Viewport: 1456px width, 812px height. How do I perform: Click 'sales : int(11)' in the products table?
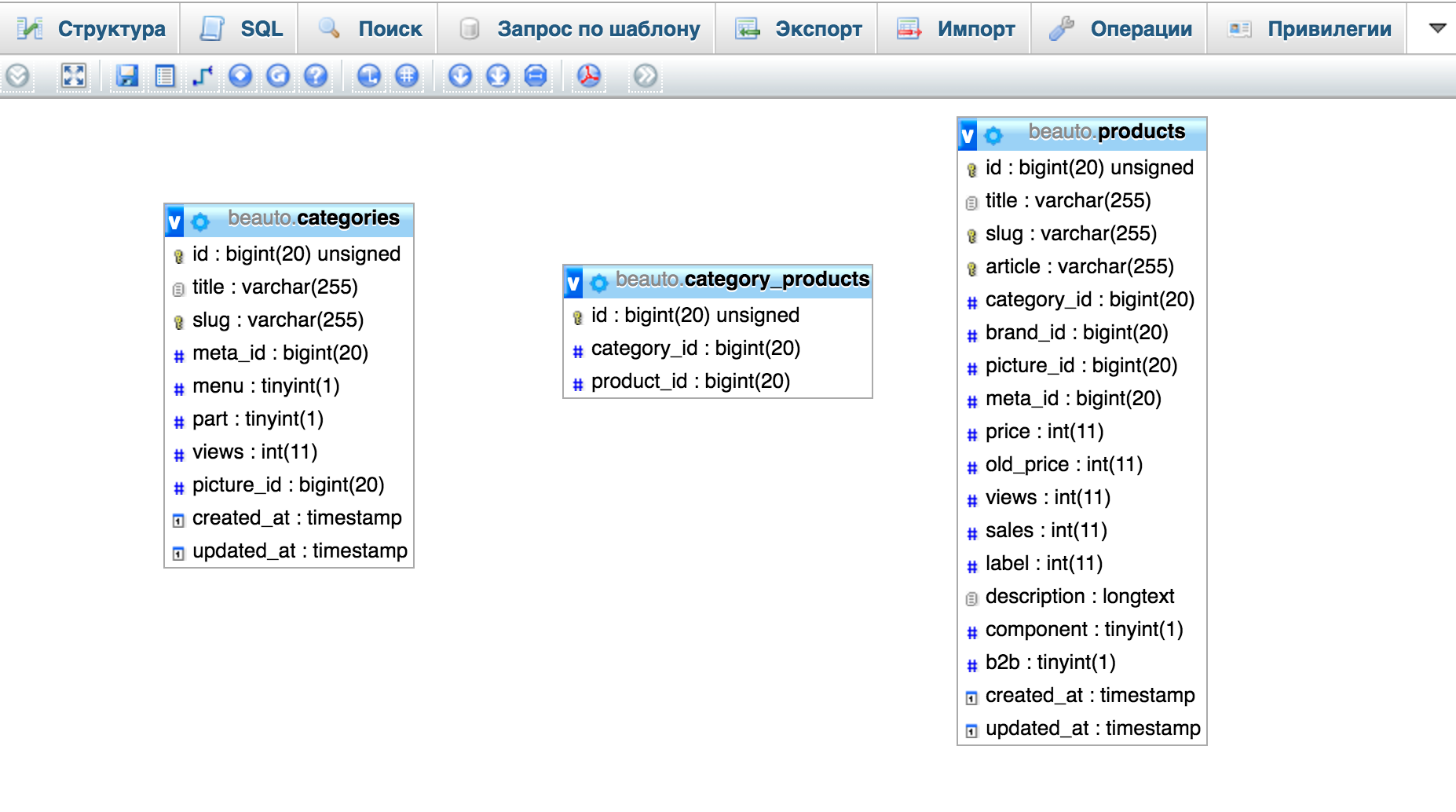click(1082, 531)
